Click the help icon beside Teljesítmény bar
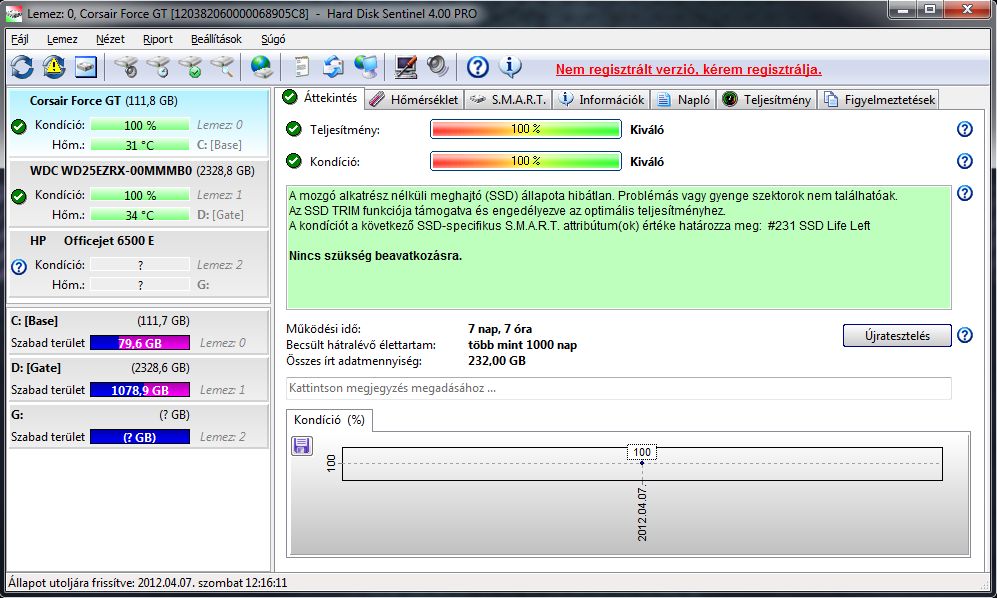The height and width of the screenshot is (598, 997). pos(965,129)
